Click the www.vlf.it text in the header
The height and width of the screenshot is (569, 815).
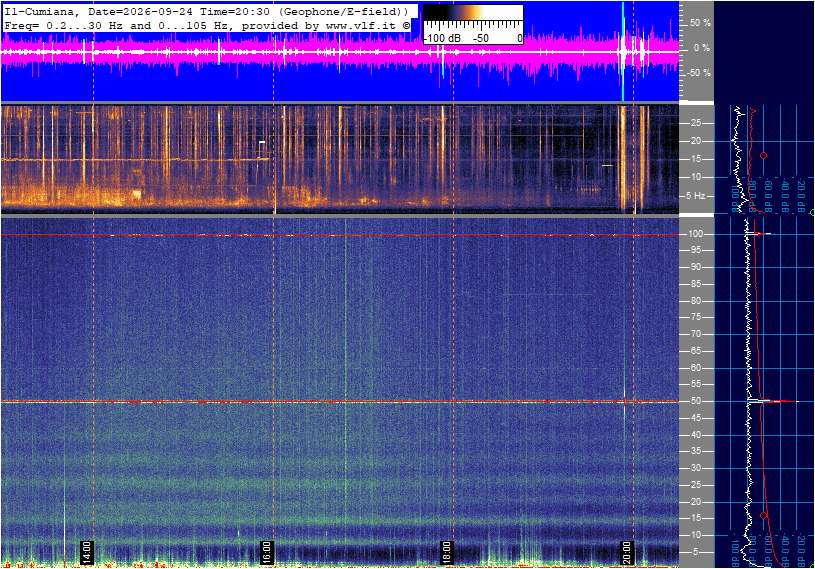pyautogui.click(x=363, y=25)
